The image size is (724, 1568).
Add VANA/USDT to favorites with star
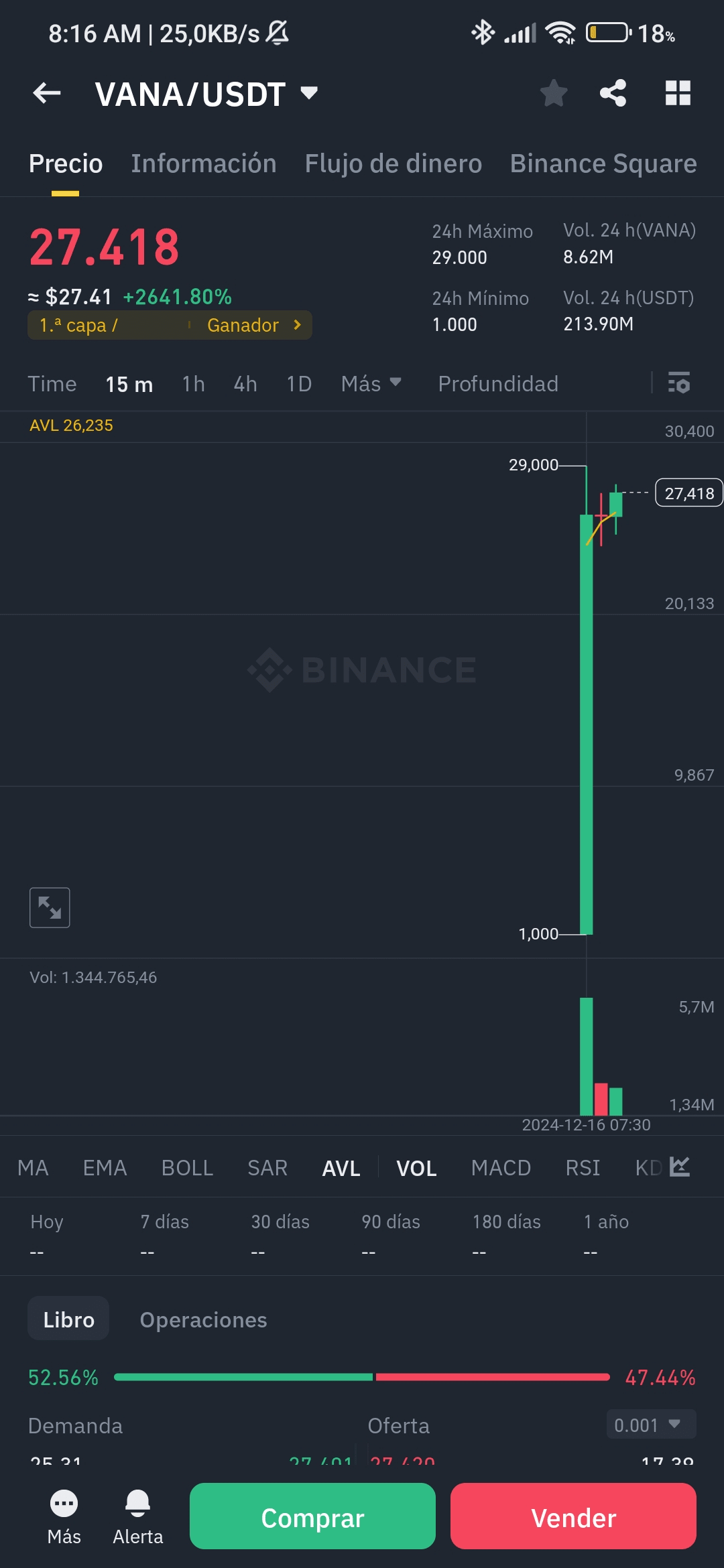(x=554, y=93)
